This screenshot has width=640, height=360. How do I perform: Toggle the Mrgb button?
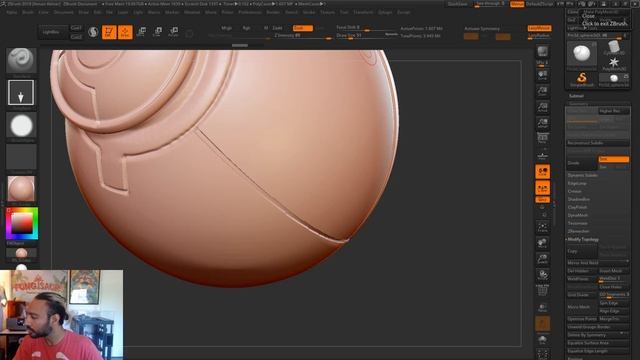[227, 28]
